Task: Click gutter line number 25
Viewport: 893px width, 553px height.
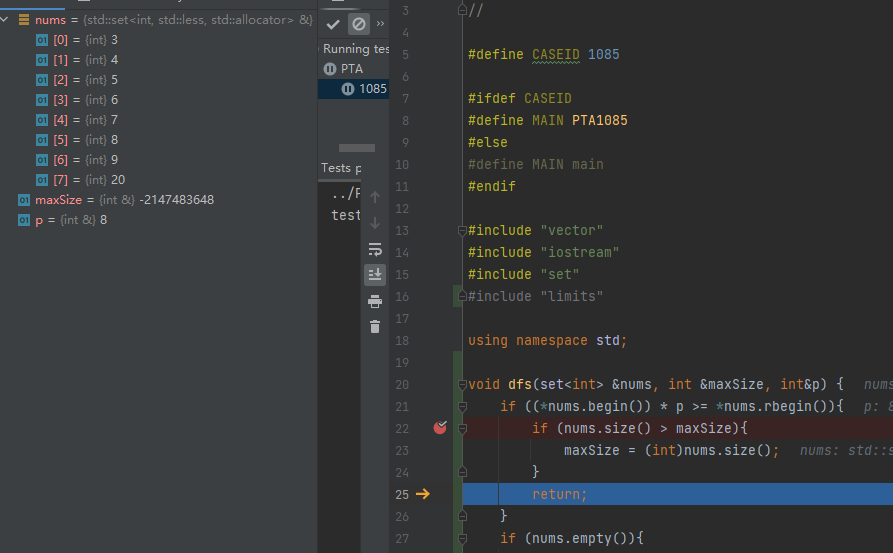Action: click(402, 494)
